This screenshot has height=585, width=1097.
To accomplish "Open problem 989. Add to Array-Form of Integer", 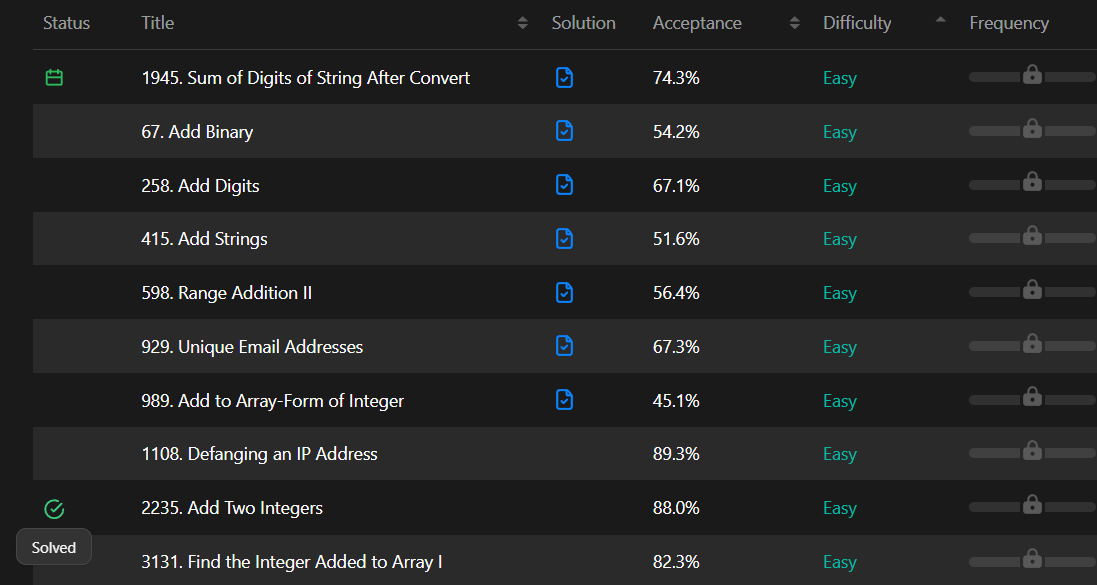I will coord(273,400).
